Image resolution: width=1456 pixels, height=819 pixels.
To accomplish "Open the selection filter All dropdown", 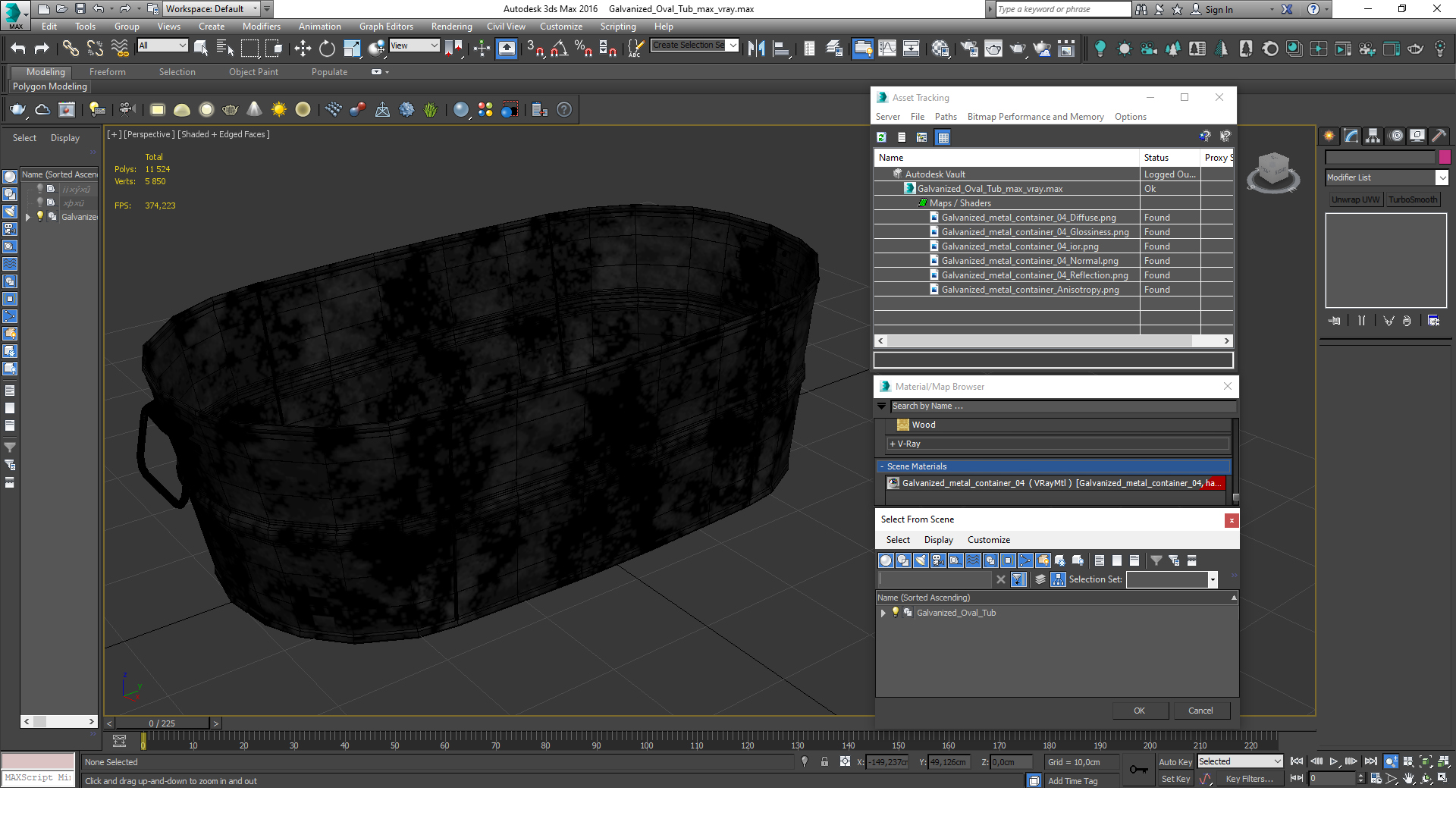I will pos(162,45).
